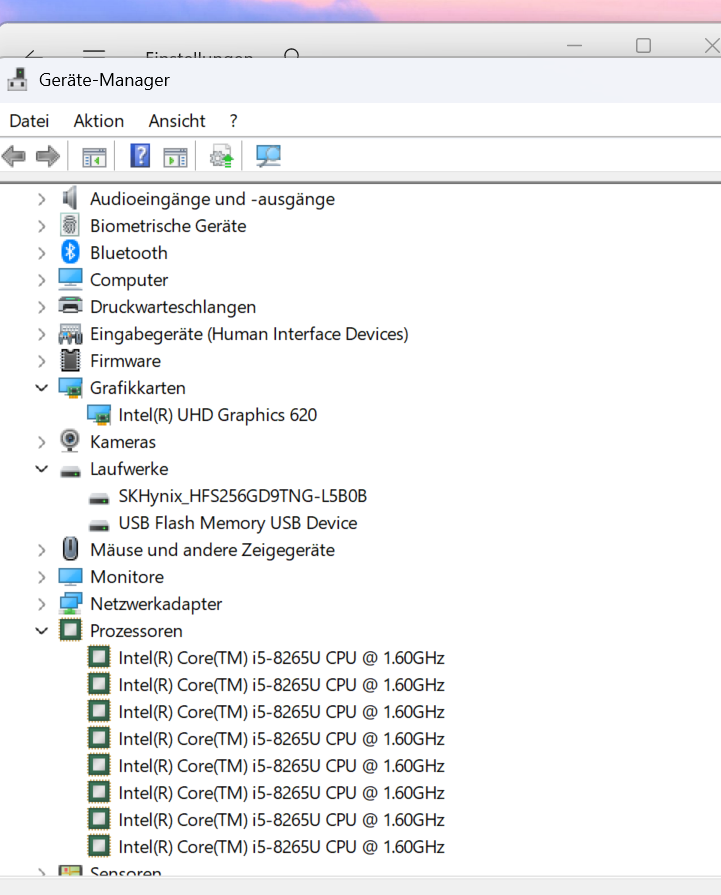Click the Laufwerke drive category icon
The image size is (721, 895).
pyautogui.click(x=70, y=471)
